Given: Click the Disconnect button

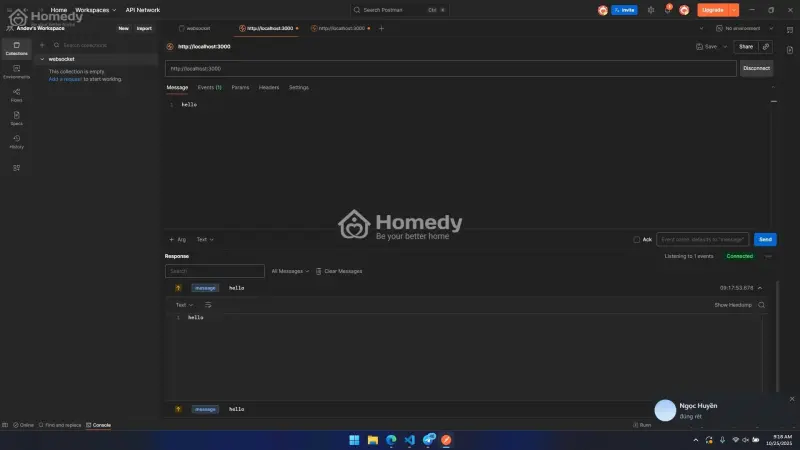Looking at the screenshot, I should pyautogui.click(x=756, y=68).
